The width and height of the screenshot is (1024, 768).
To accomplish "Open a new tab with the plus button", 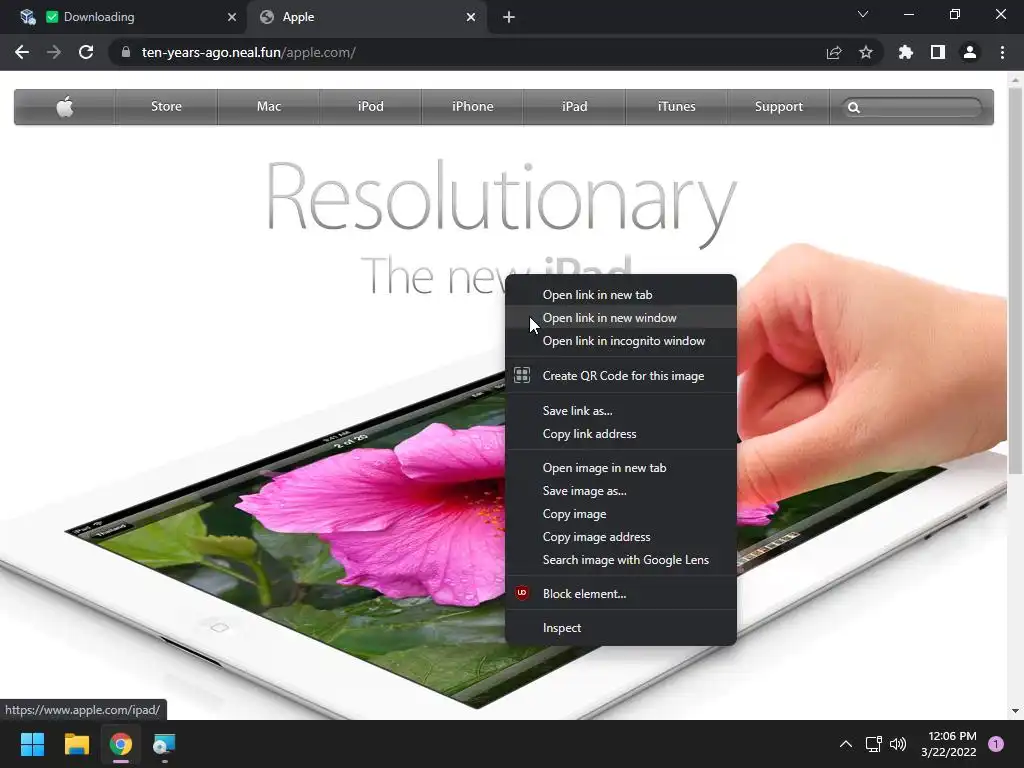I will [509, 17].
